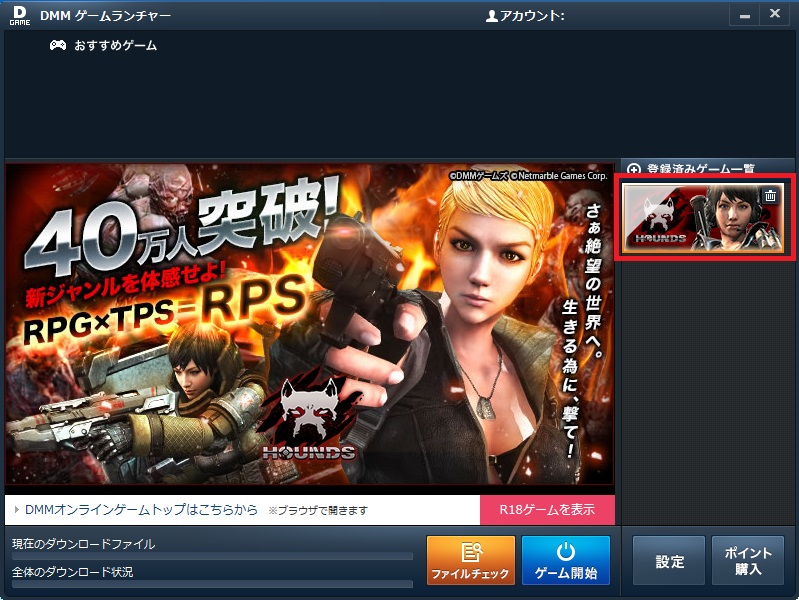Delete HOUNDS using the trash icon
Image resolution: width=799 pixels, height=600 pixels.
[770, 195]
